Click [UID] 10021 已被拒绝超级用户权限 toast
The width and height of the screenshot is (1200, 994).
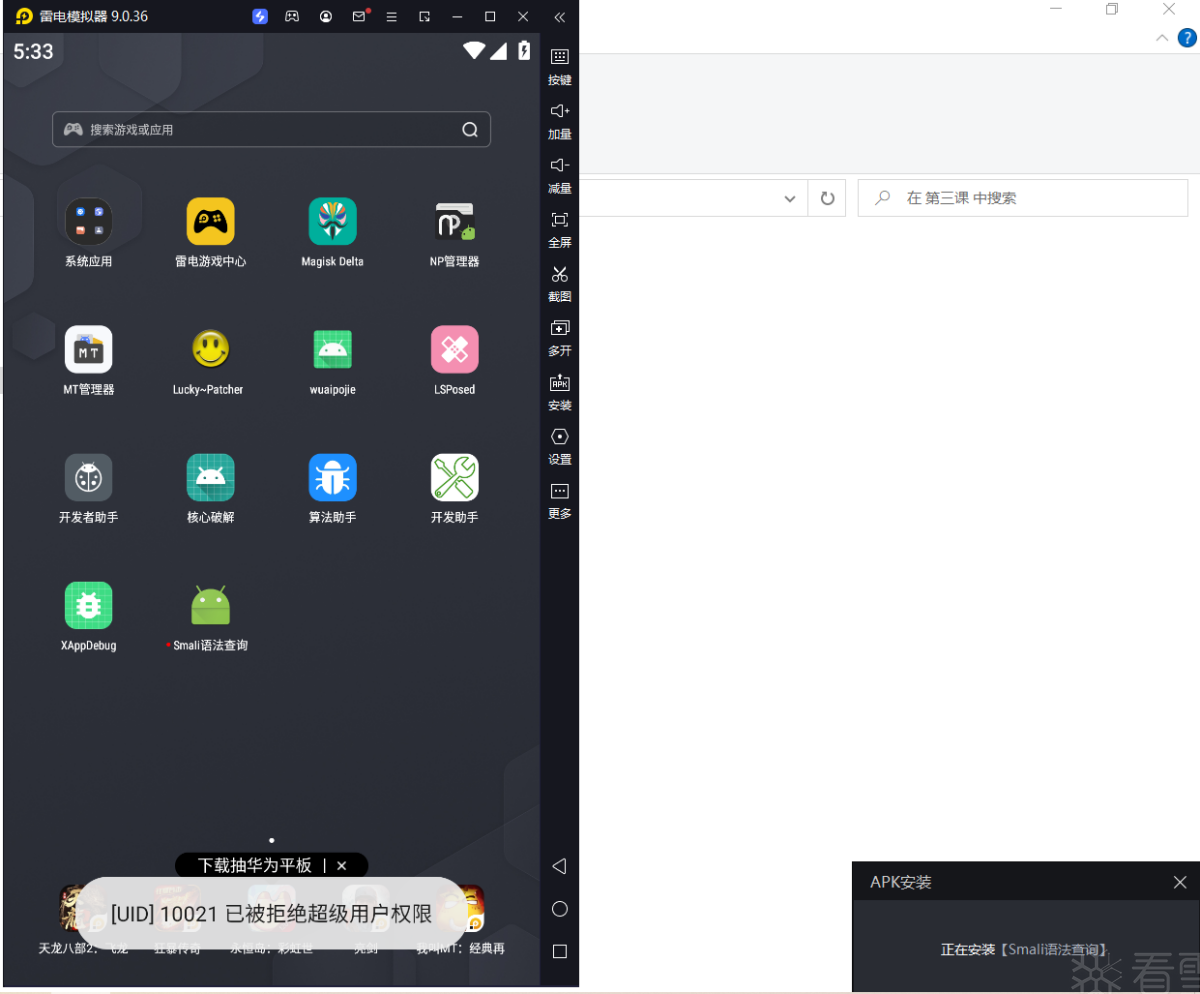(271, 913)
